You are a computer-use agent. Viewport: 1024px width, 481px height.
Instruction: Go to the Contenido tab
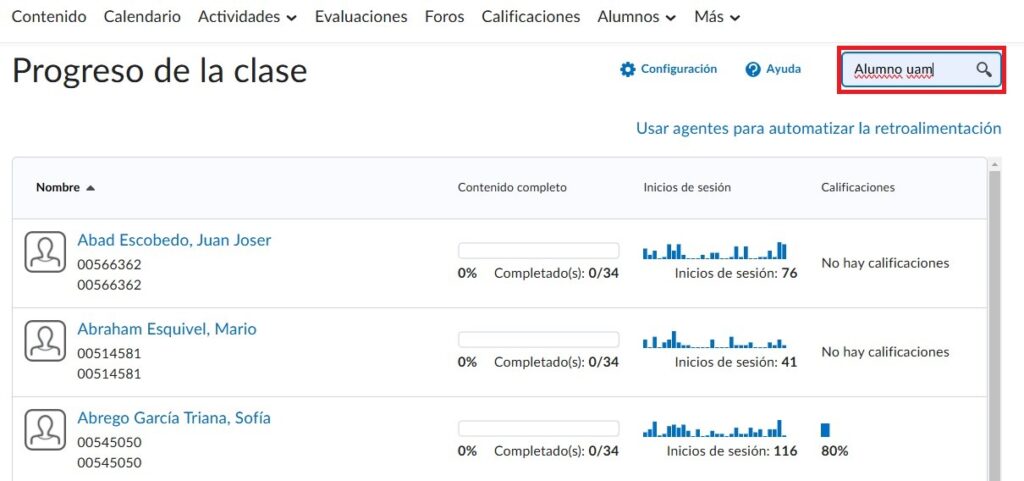pyautogui.click(x=49, y=17)
